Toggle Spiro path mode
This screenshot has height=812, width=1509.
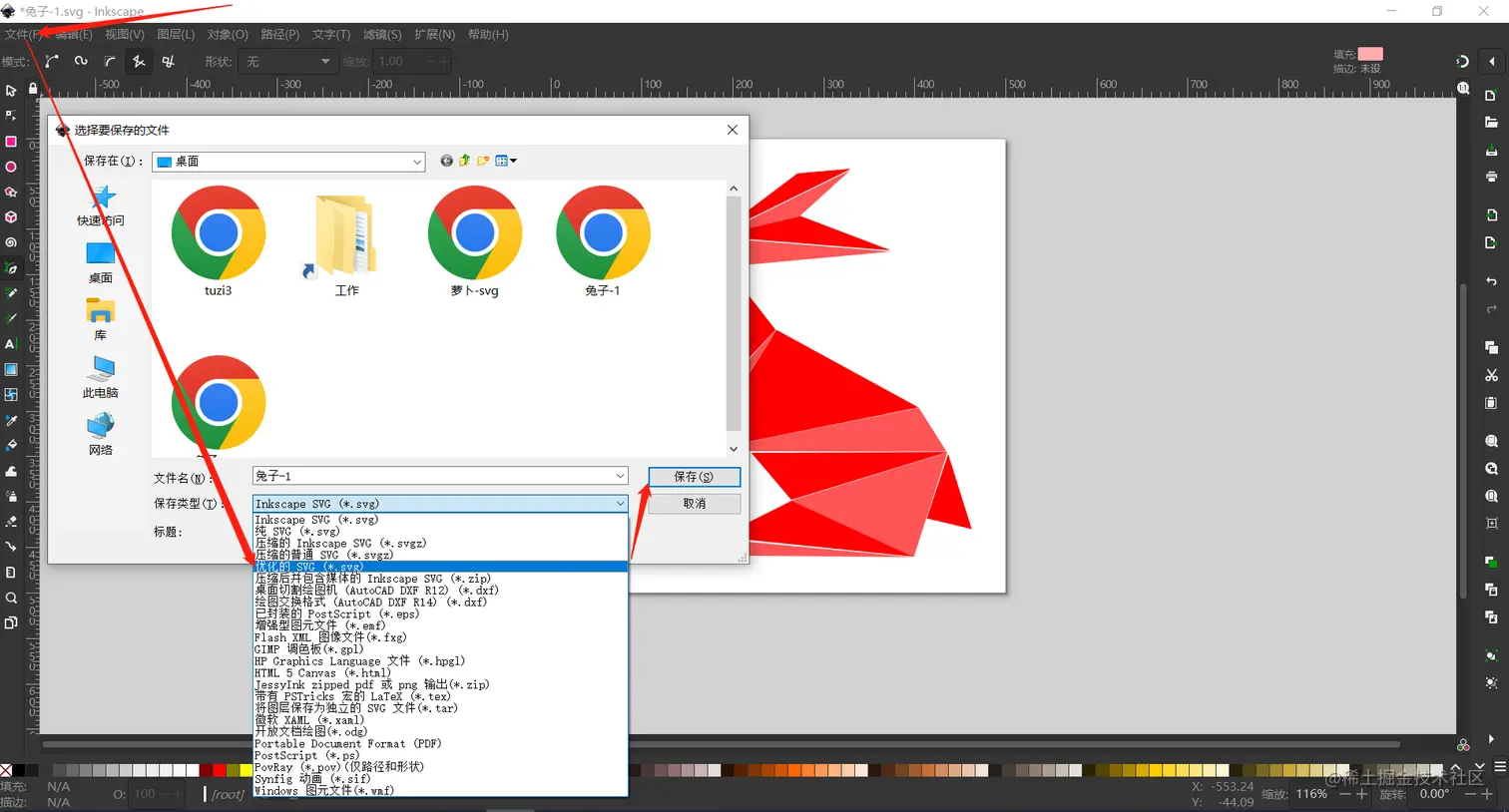pyautogui.click(x=81, y=61)
